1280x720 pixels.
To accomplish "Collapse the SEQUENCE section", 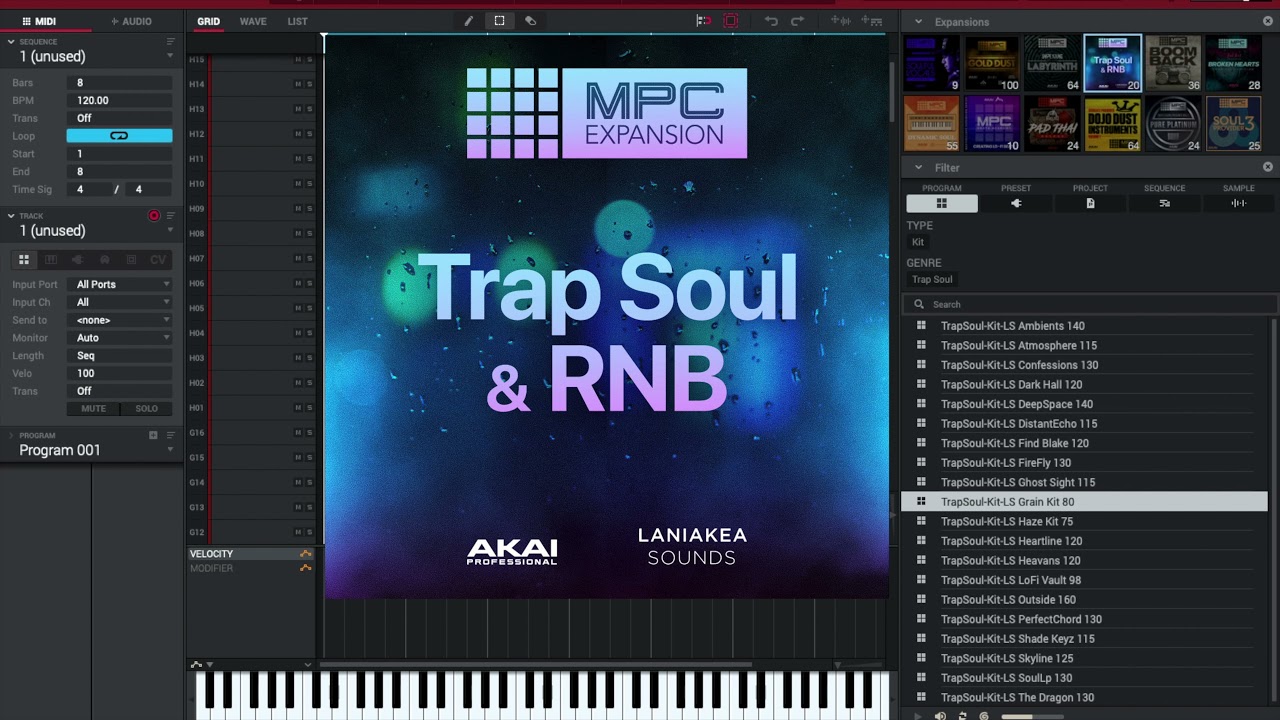I will pos(11,42).
